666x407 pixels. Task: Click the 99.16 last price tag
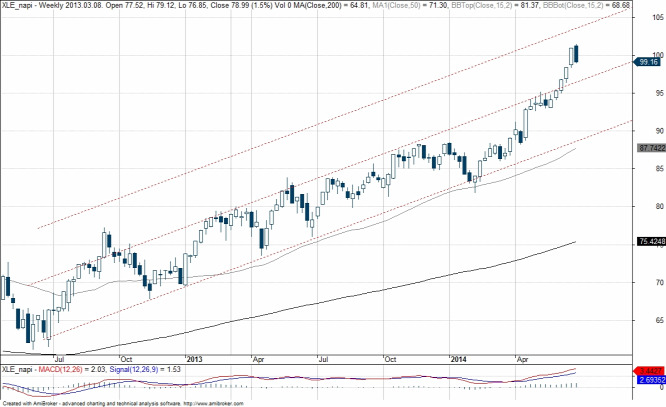tap(648, 62)
